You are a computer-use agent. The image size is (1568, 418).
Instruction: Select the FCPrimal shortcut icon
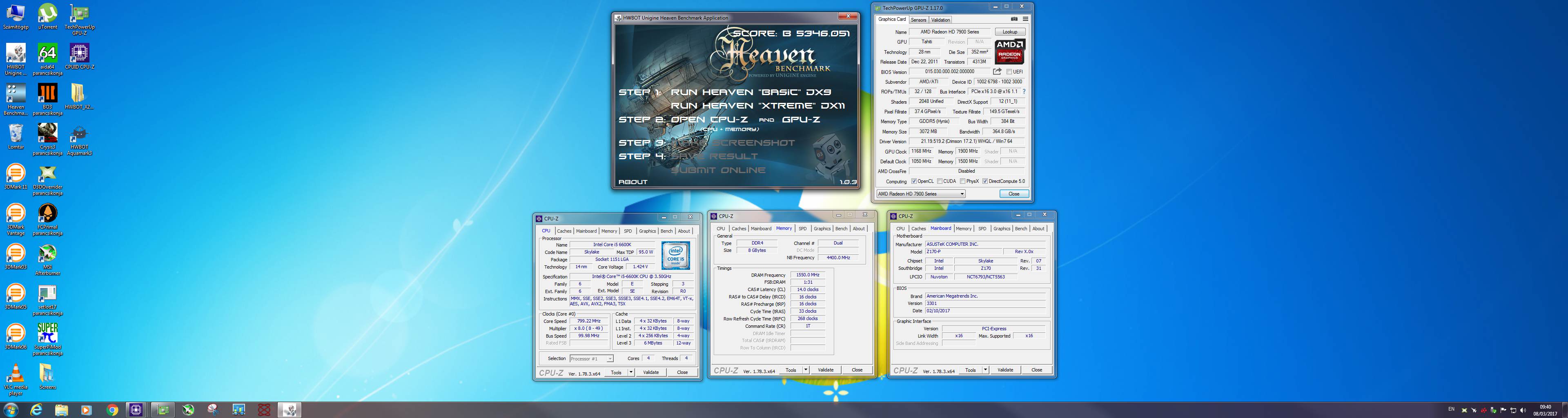coord(47,219)
